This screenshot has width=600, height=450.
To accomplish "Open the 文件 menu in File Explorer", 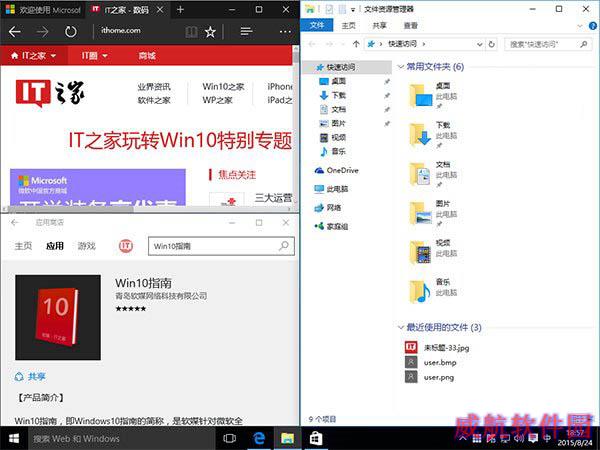I will (317, 25).
